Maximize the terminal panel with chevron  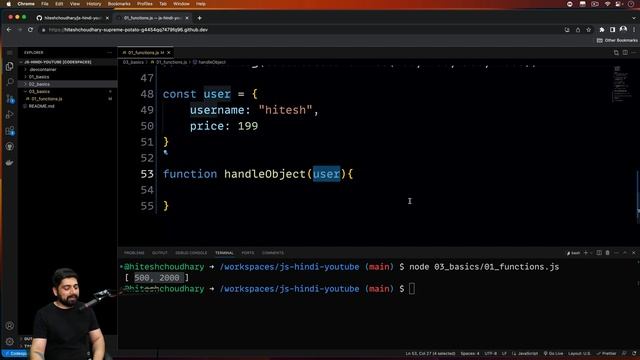[x=625, y=253]
